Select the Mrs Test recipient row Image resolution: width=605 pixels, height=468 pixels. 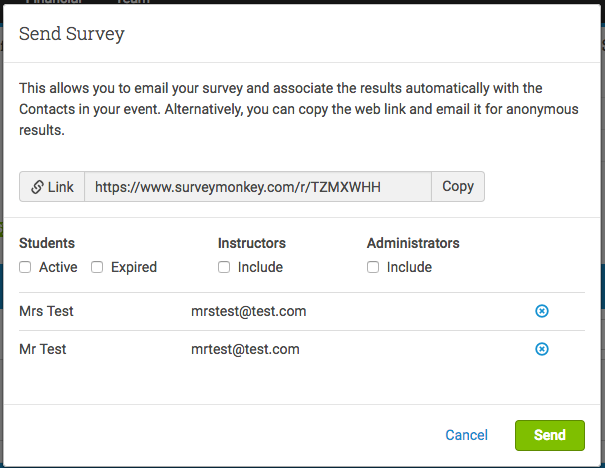[x=302, y=311]
